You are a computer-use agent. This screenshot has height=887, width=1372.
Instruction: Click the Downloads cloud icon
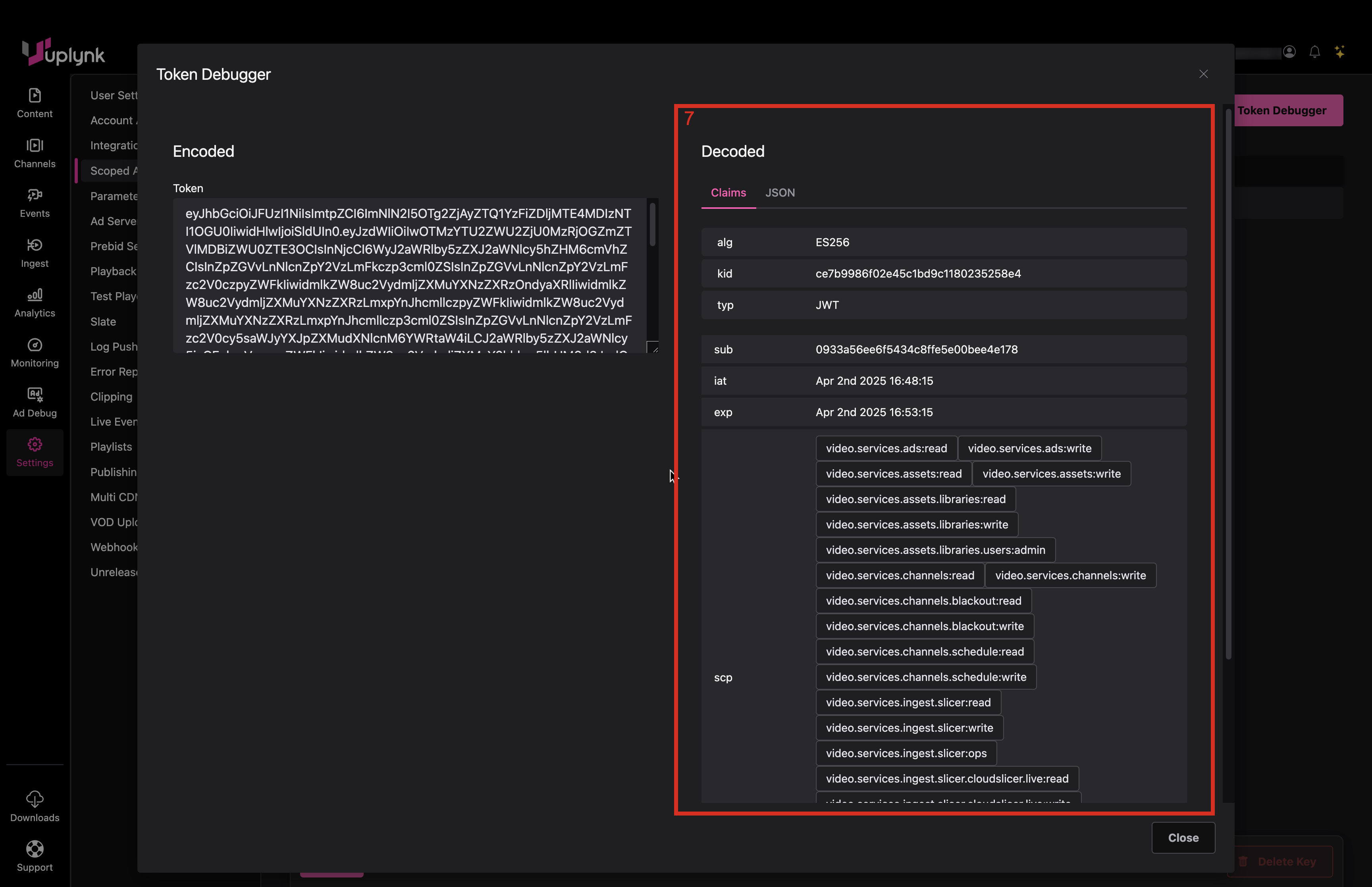point(35,800)
